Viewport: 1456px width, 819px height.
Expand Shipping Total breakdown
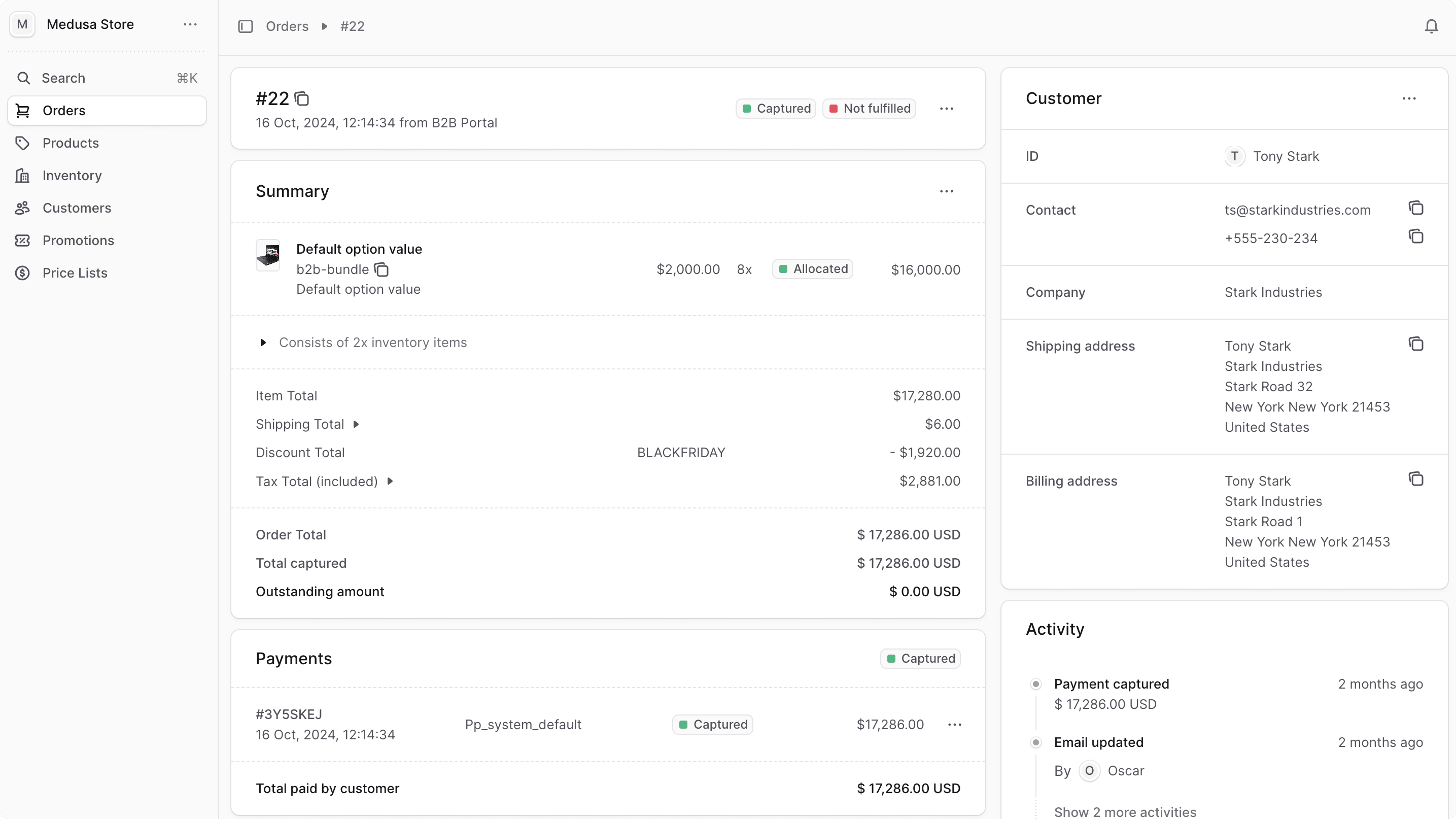(x=356, y=425)
